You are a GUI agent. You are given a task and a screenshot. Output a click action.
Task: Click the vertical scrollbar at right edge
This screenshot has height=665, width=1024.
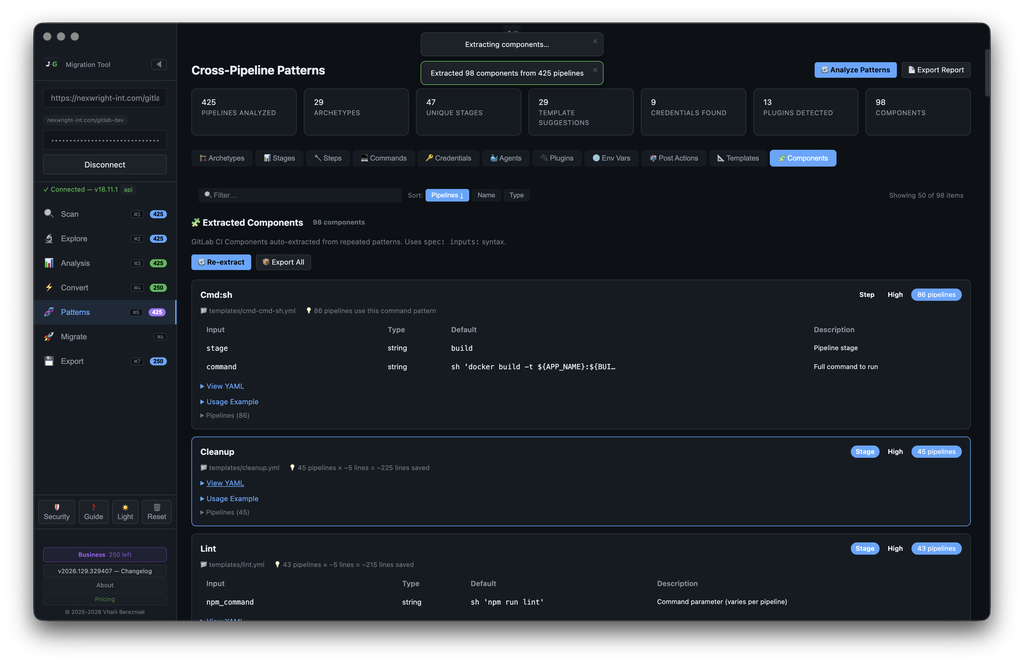[987, 72]
